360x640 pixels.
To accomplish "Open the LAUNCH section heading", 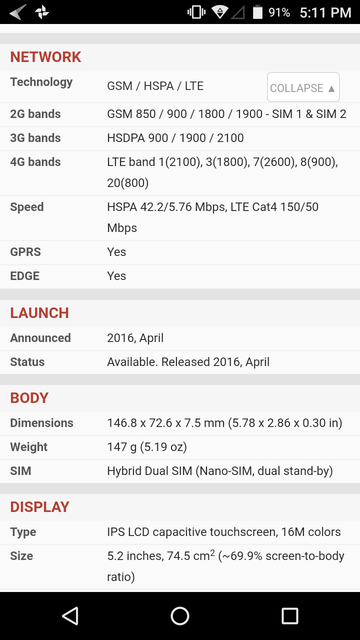I will (x=40, y=313).
